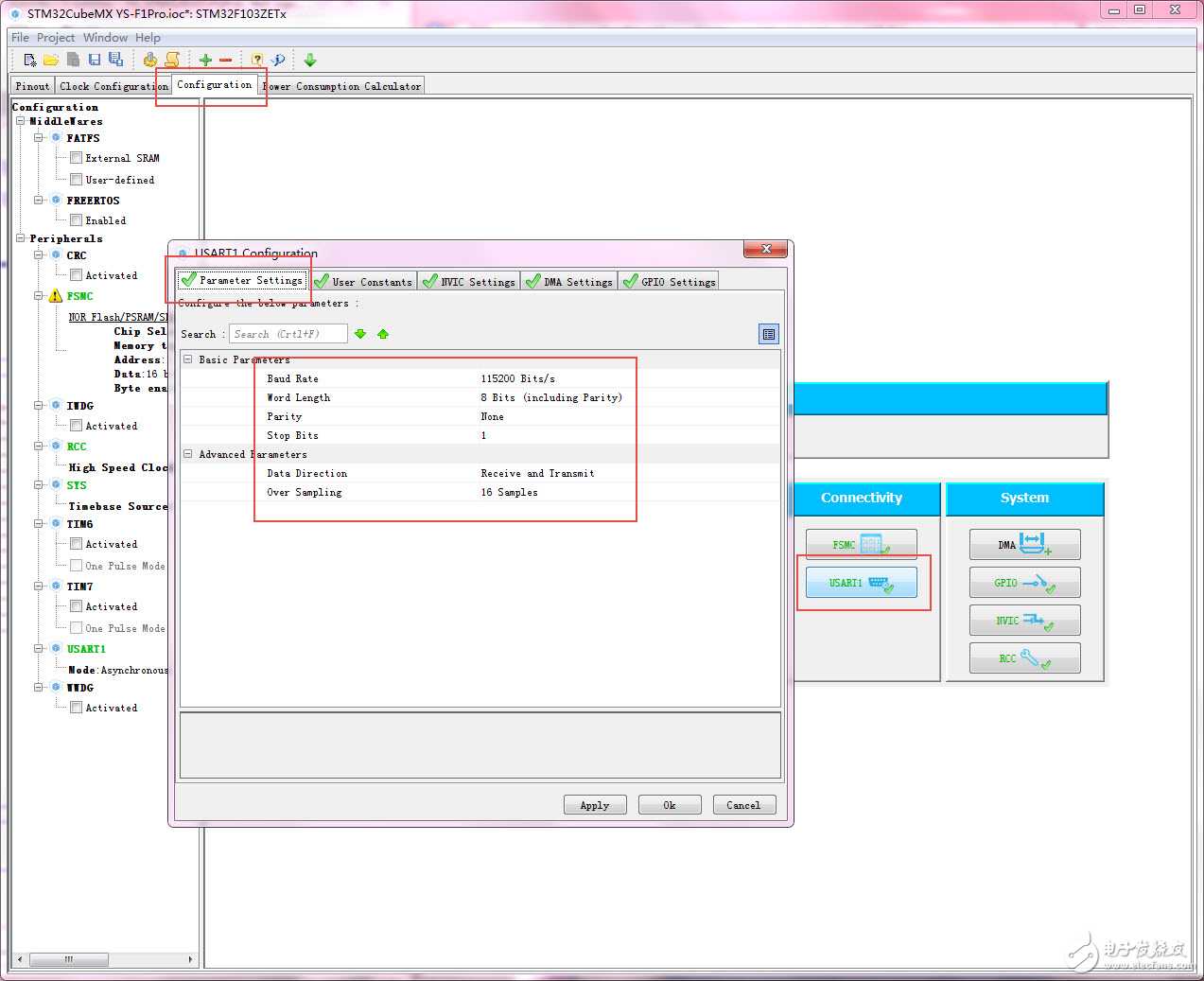Screen dimensions: 1204x981
Task: Collapse the Advanced Parameters section
Action: click(188, 454)
